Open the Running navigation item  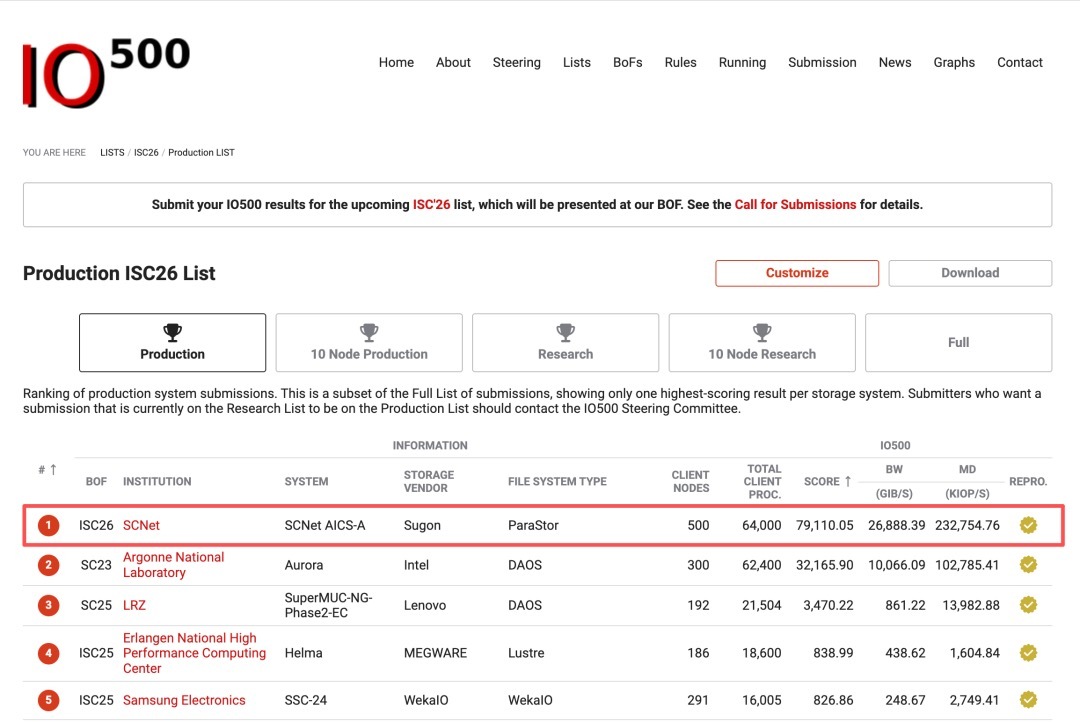tap(742, 62)
